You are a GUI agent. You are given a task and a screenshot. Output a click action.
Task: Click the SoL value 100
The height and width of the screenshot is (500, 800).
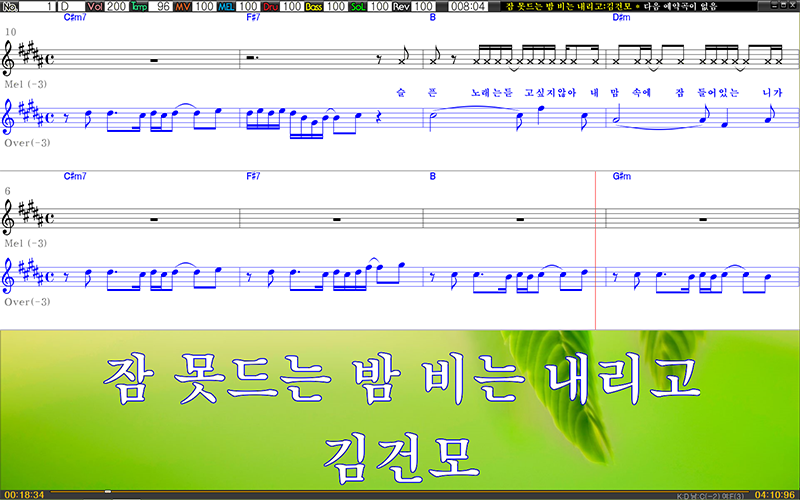click(x=379, y=6)
